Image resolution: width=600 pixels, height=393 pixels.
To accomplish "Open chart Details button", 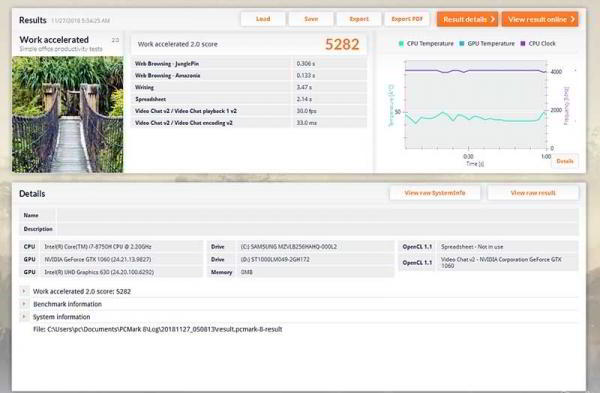I will [565, 161].
